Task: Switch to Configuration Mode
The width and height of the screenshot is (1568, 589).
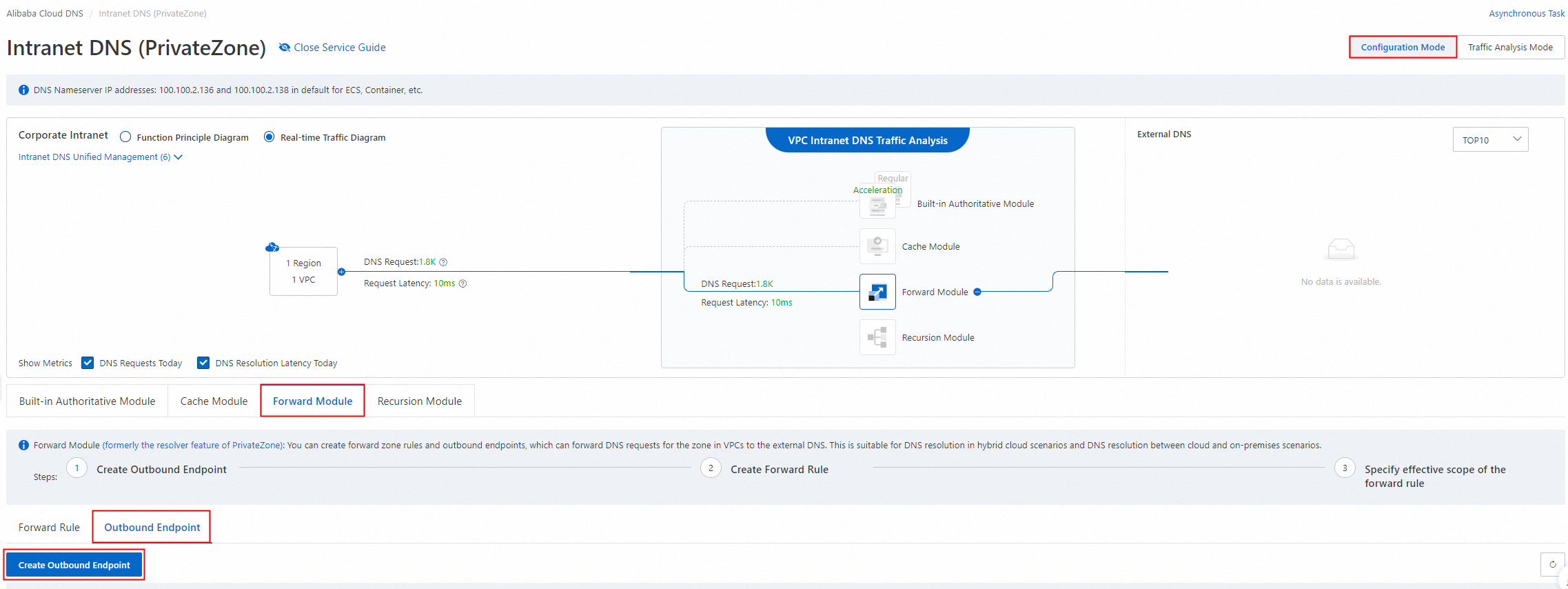Action: (1403, 48)
